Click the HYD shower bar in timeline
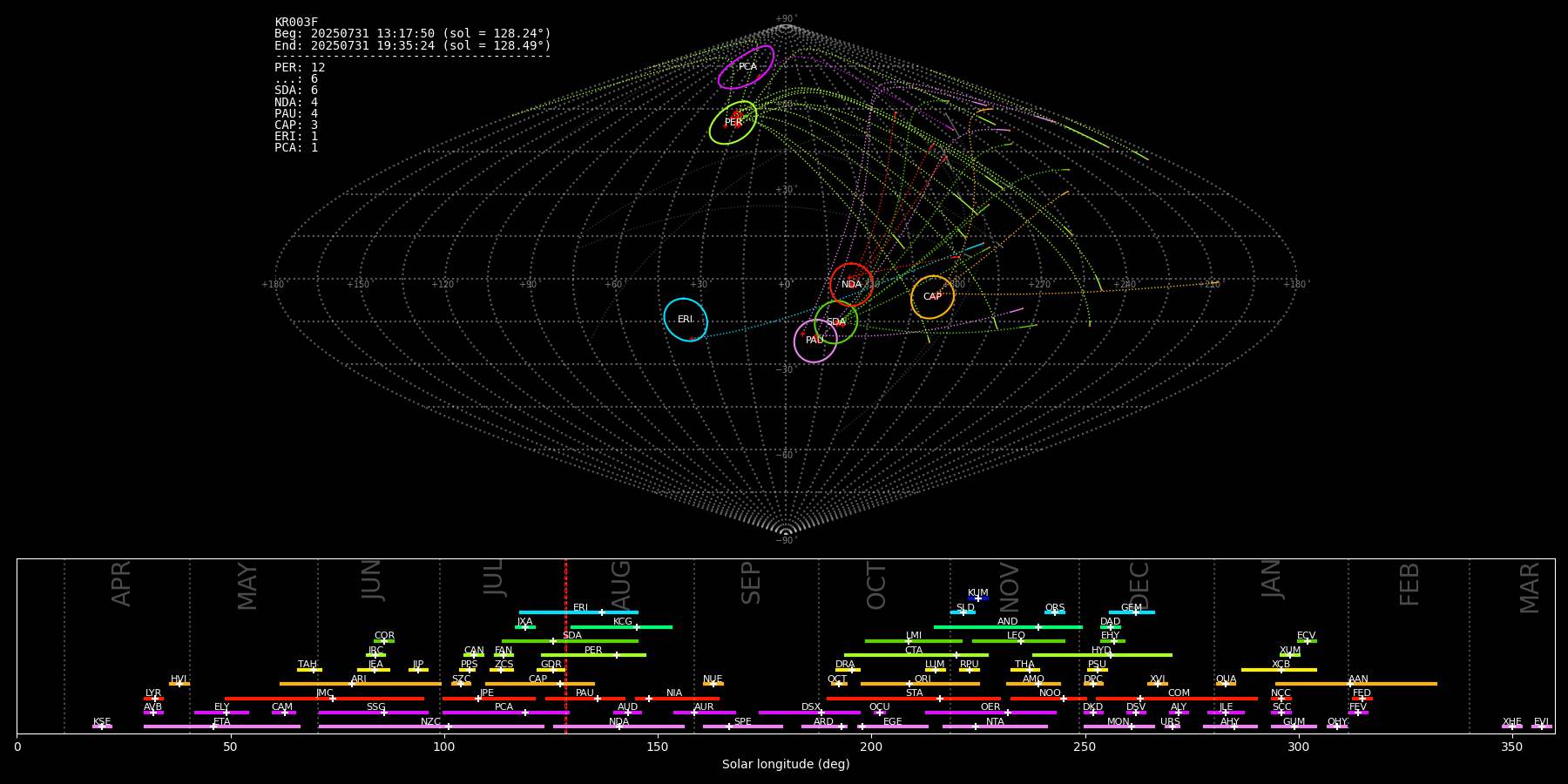Screen dimensions: 1568x784 1102,655
